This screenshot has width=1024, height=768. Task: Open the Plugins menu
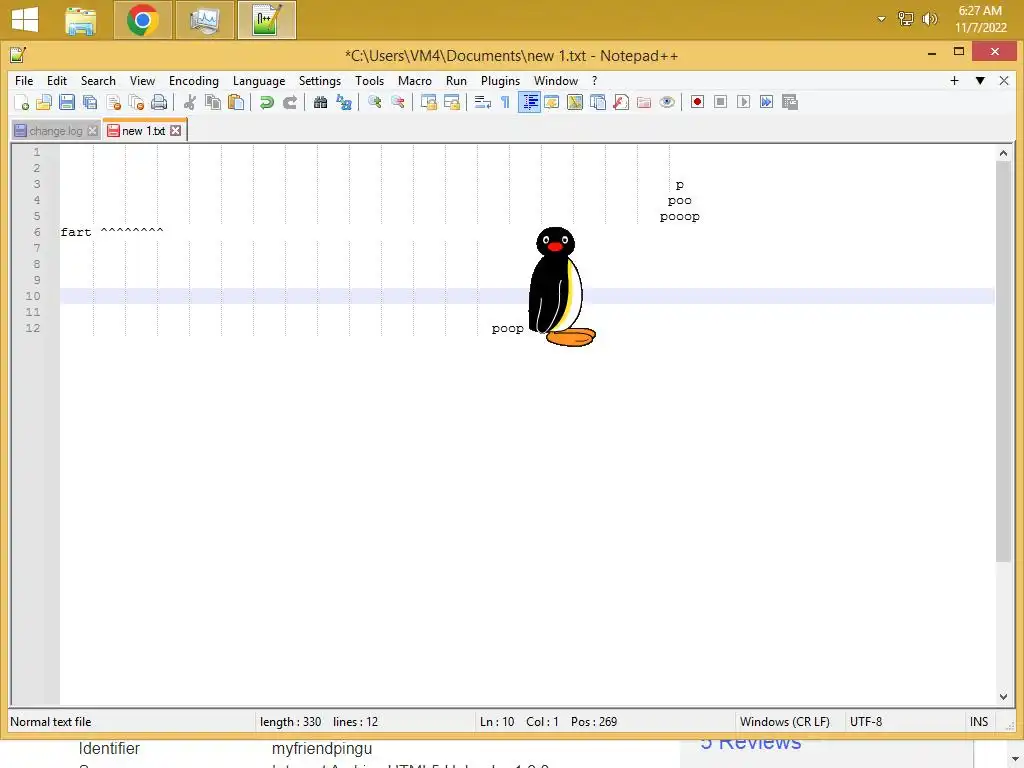tap(500, 80)
